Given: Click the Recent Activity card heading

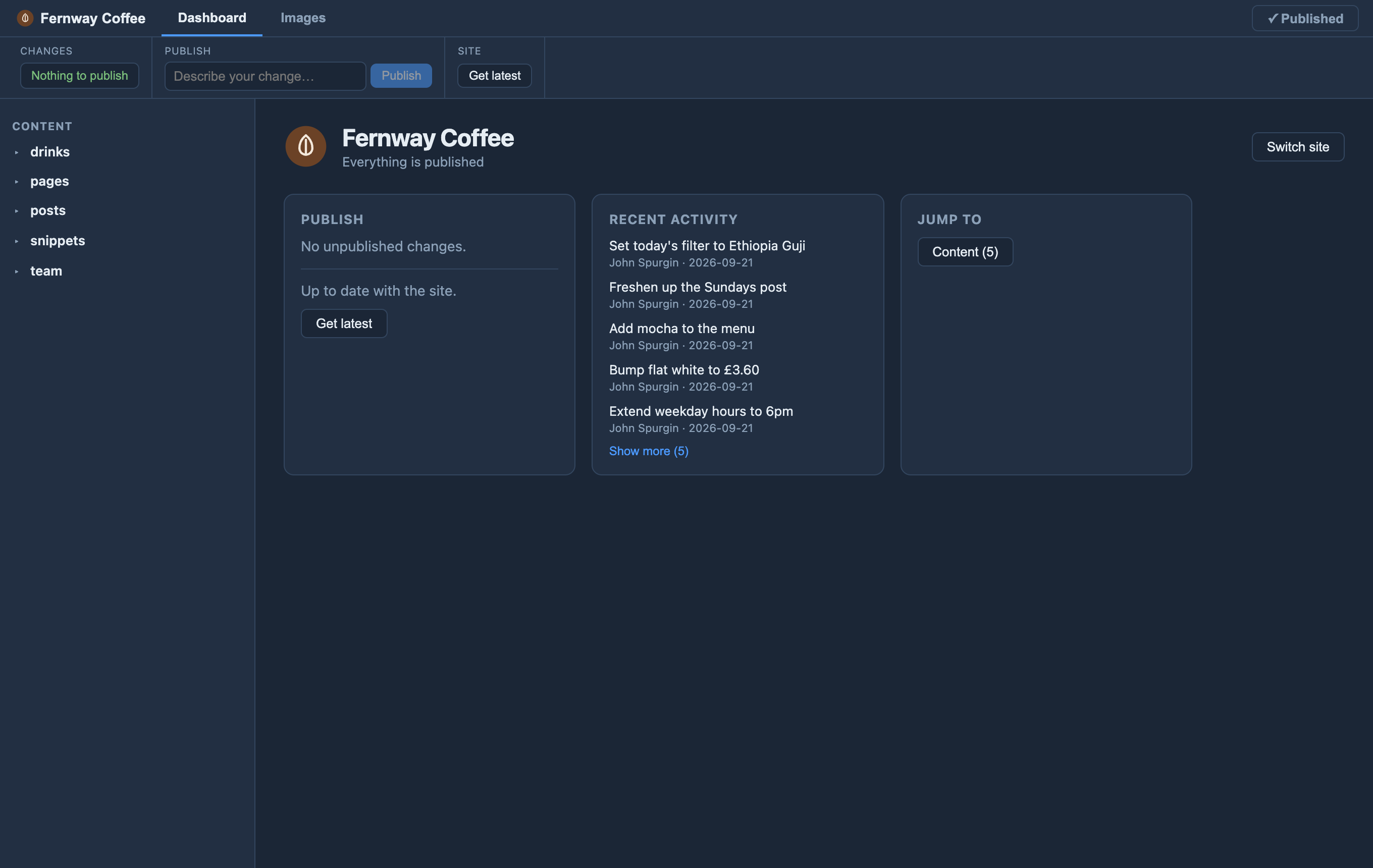Looking at the screenshot, I should click(x=673, y=220).
